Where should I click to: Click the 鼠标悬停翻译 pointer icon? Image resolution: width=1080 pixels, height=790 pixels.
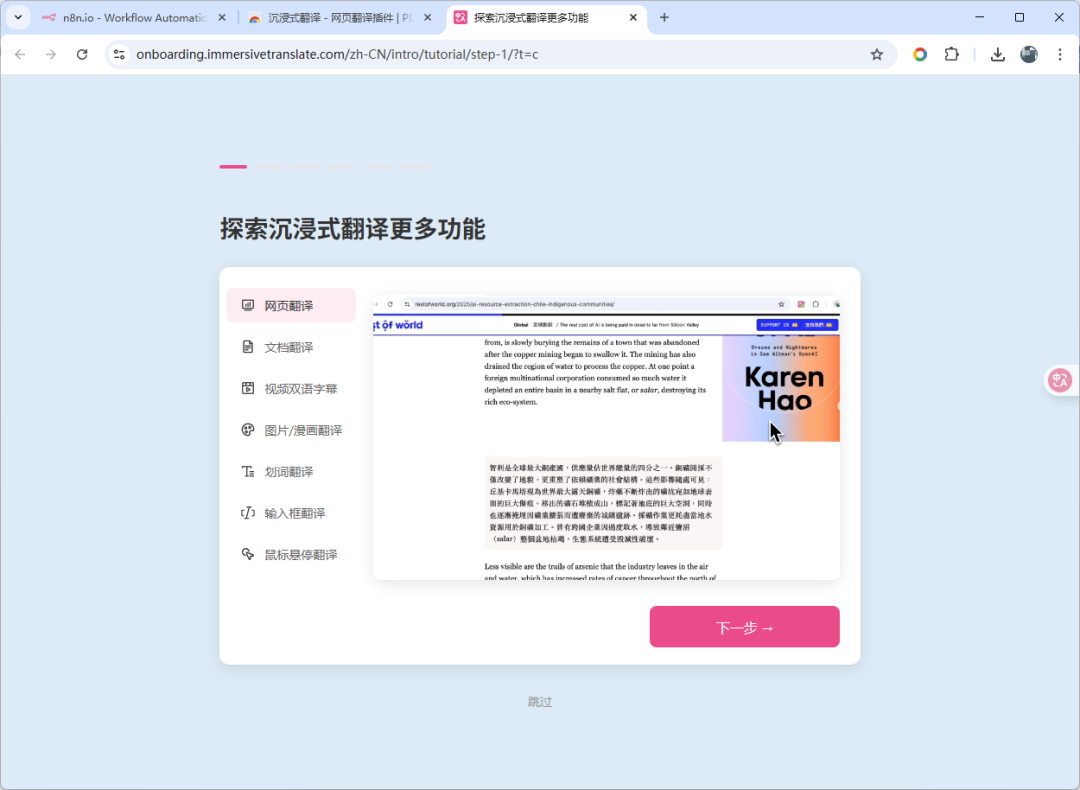248,554
